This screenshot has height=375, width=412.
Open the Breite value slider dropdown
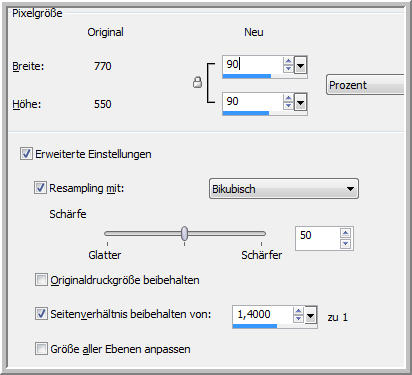click(300, 65)
